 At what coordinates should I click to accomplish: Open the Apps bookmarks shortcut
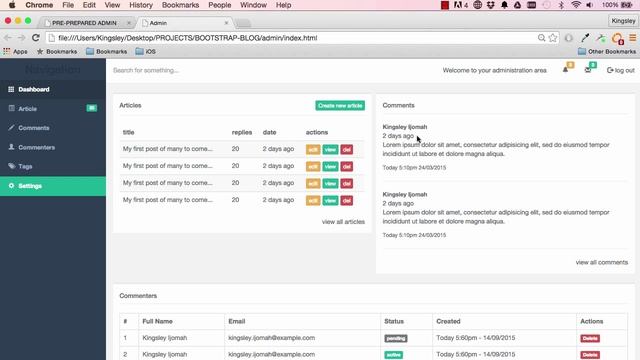tap(16, 51)
